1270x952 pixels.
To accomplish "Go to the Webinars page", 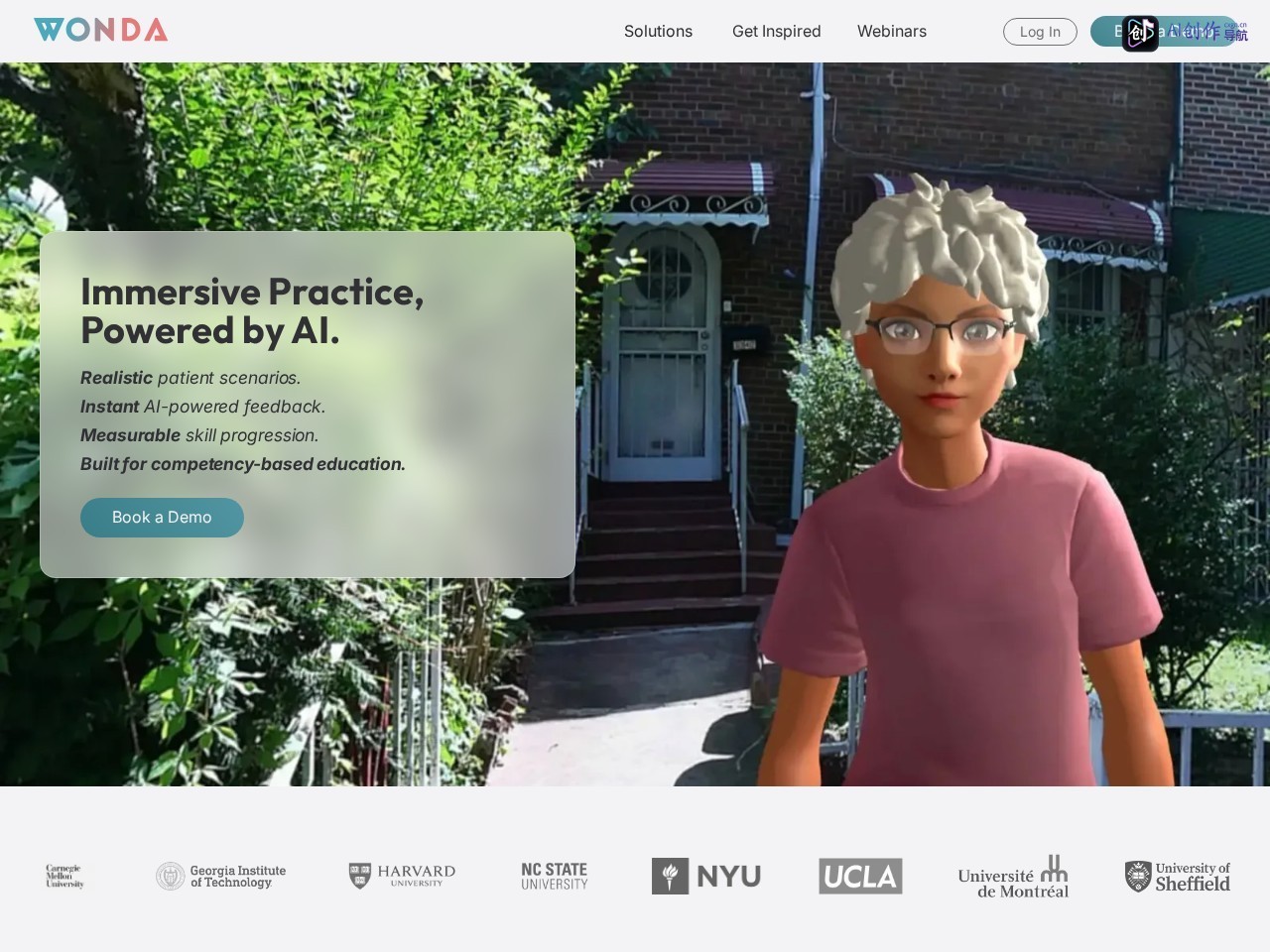I will pyautogui.click(x=891, y=31).
